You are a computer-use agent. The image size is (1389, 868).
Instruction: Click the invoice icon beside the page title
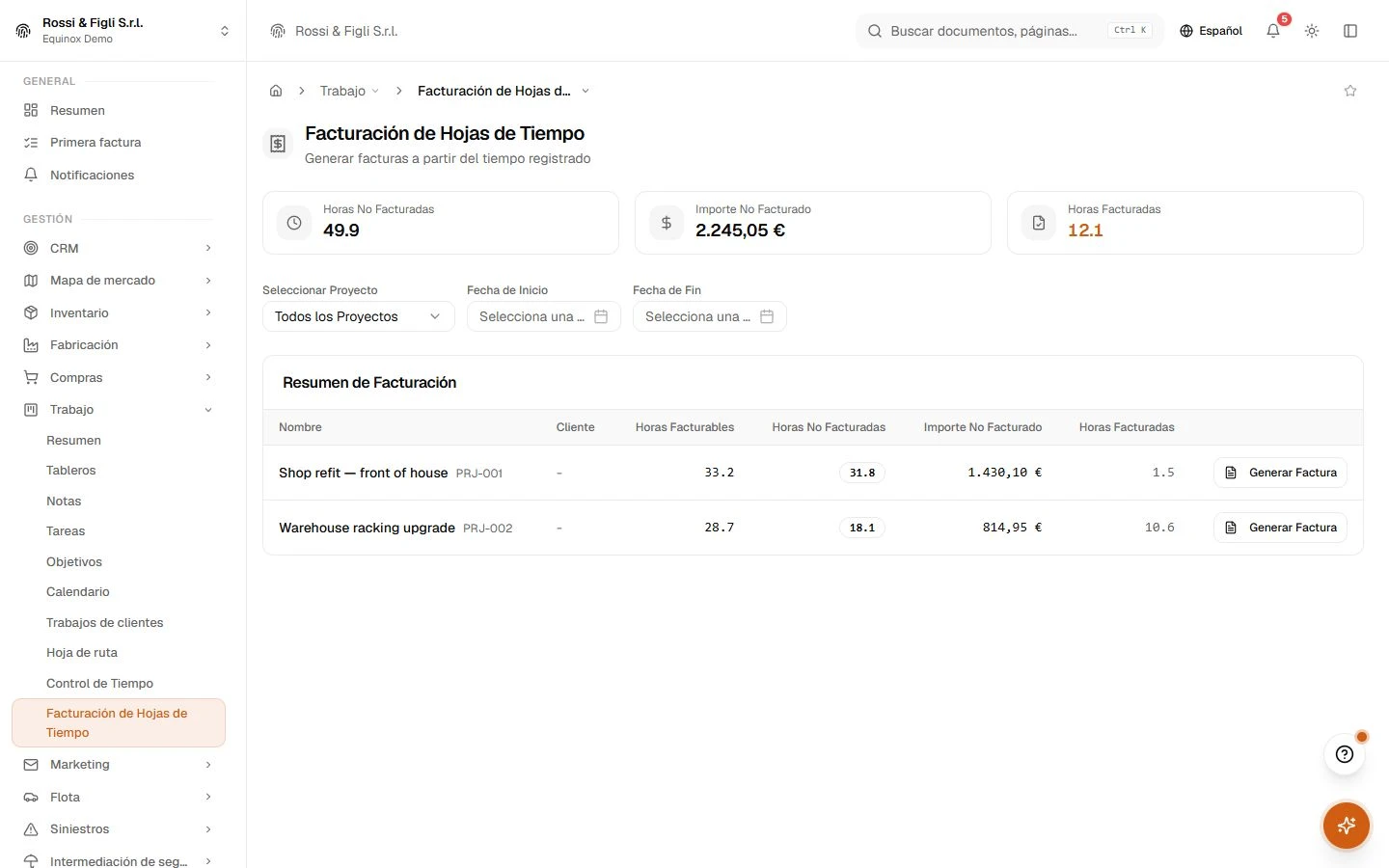[x=278, y=145]
